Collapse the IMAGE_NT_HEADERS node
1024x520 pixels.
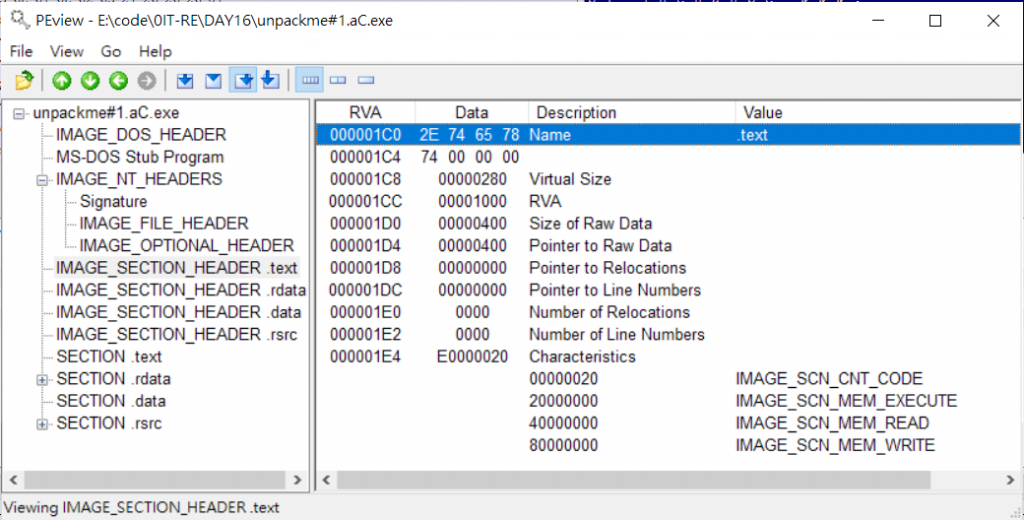(x=42, y=180)
